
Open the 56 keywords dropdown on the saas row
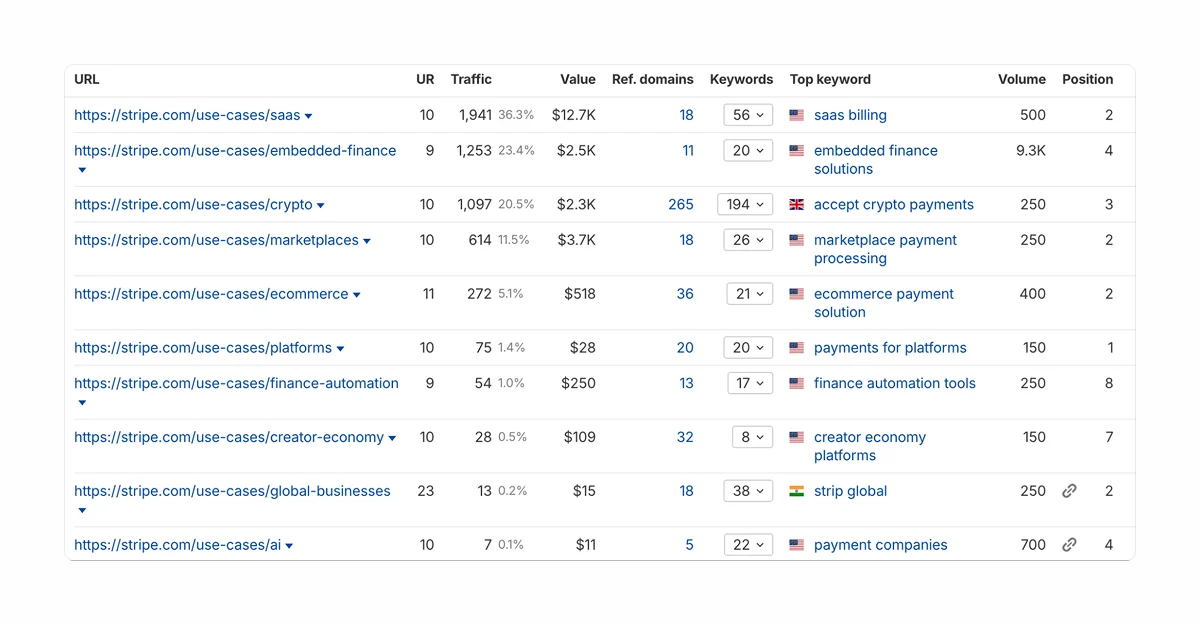point(748,115)
